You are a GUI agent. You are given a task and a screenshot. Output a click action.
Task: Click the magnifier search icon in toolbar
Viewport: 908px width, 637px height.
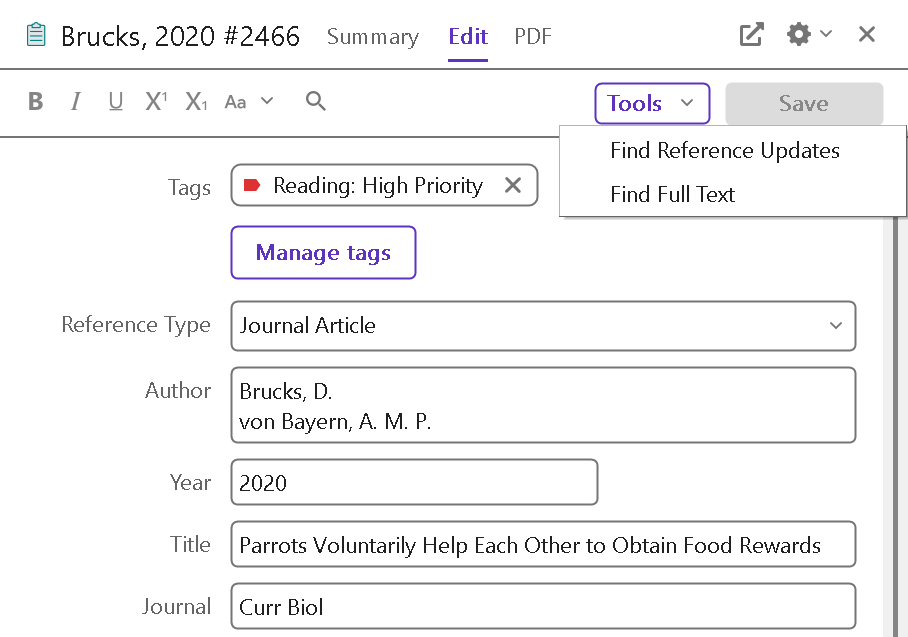(x=316, y=102)
